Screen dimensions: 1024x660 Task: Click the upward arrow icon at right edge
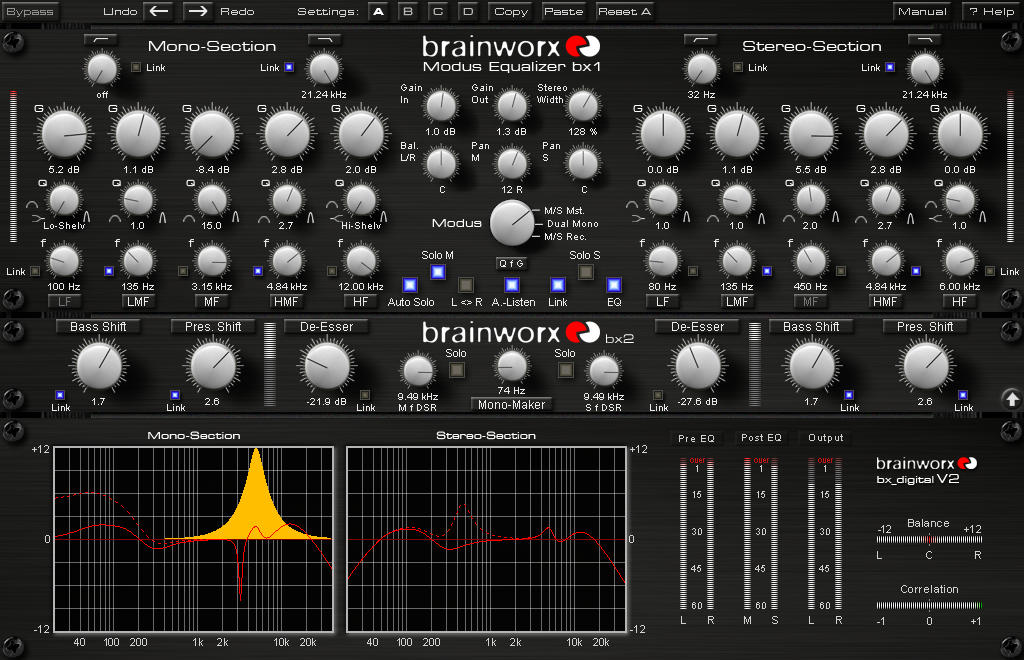tap(1012, 398)
